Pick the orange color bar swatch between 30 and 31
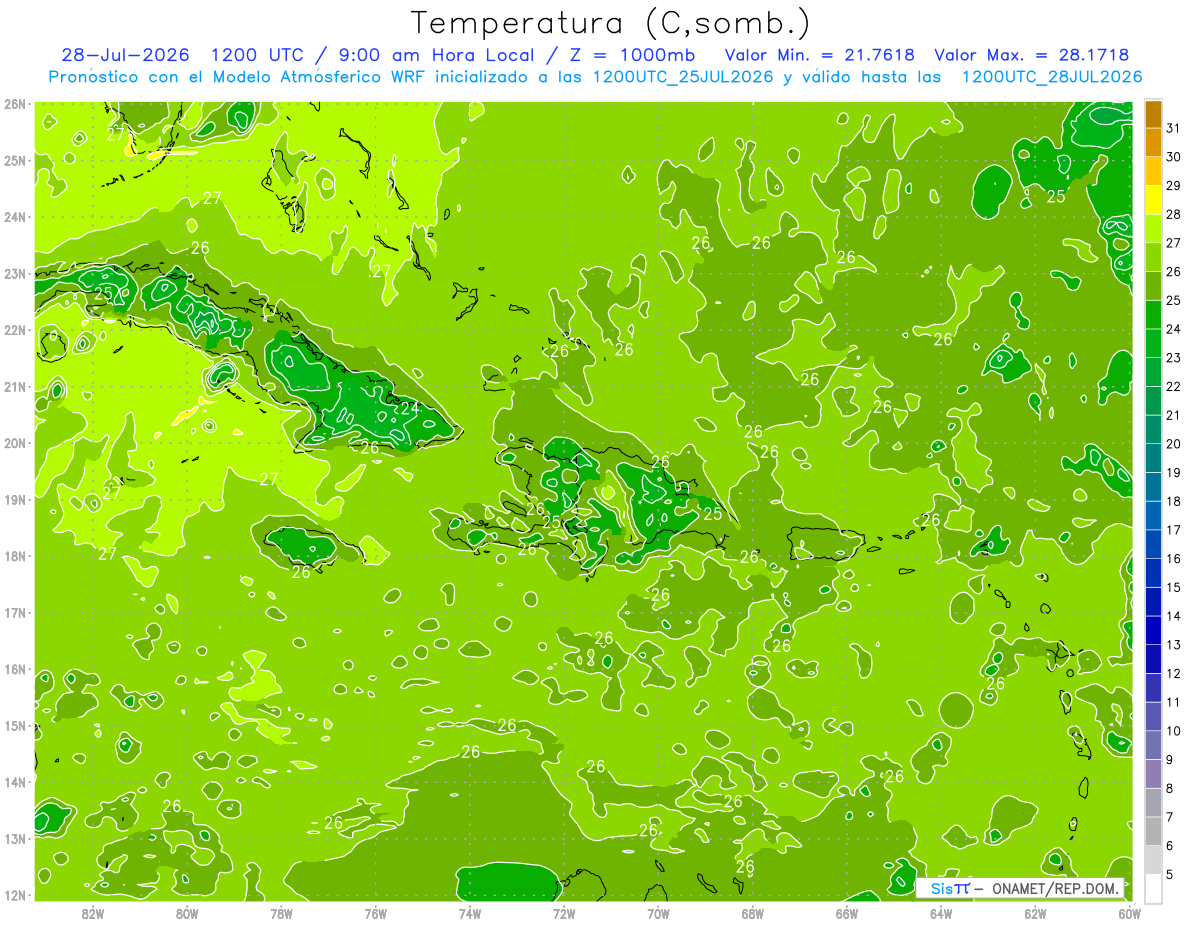 tap(1153, 142)
